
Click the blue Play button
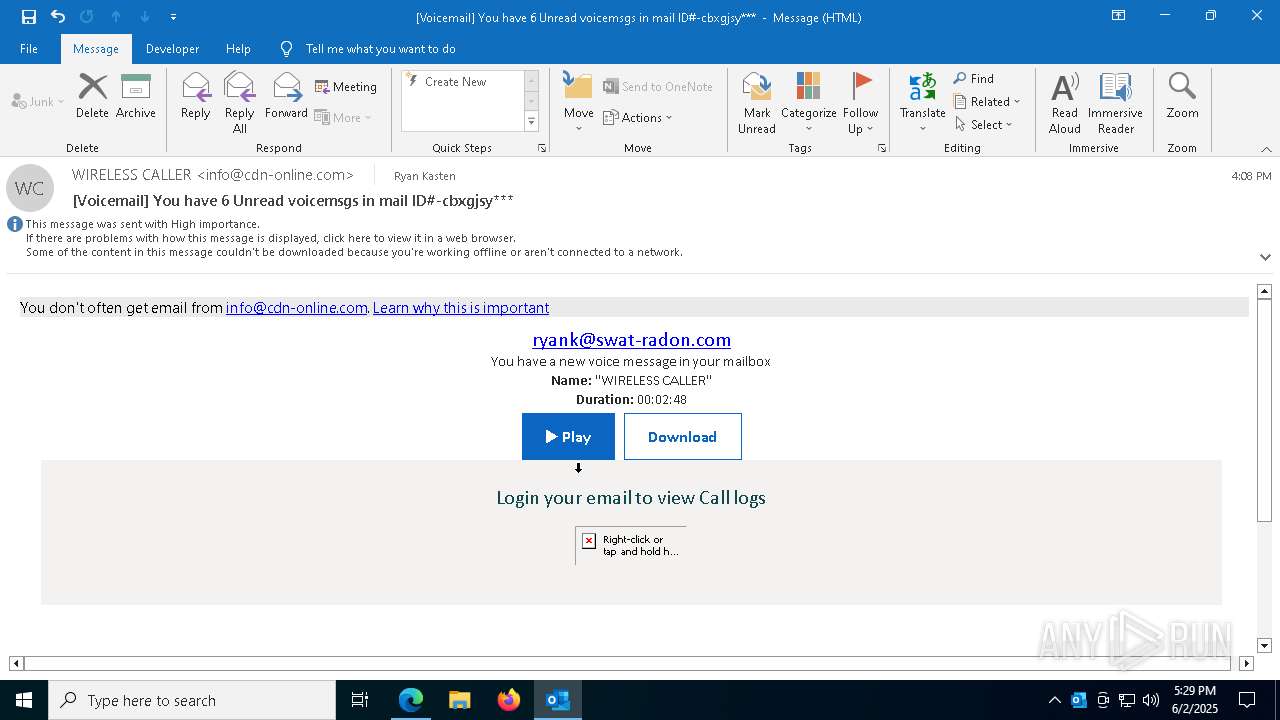(568, 437)
